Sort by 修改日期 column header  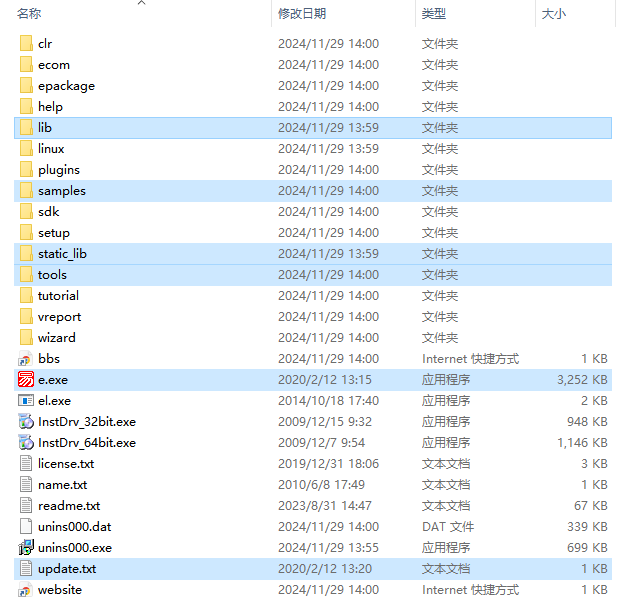click(x=301, y=14)
